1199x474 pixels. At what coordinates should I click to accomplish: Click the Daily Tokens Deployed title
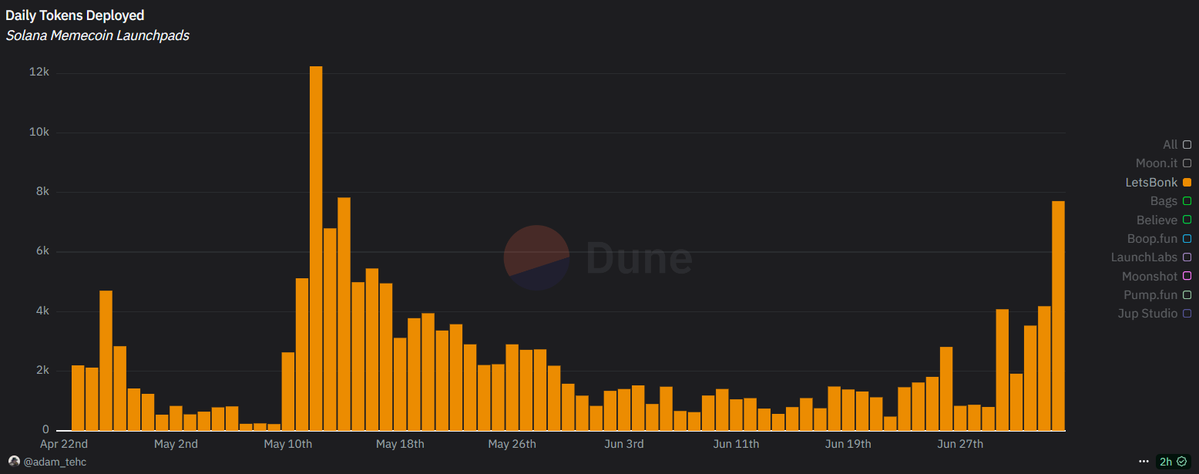point(75,15)
